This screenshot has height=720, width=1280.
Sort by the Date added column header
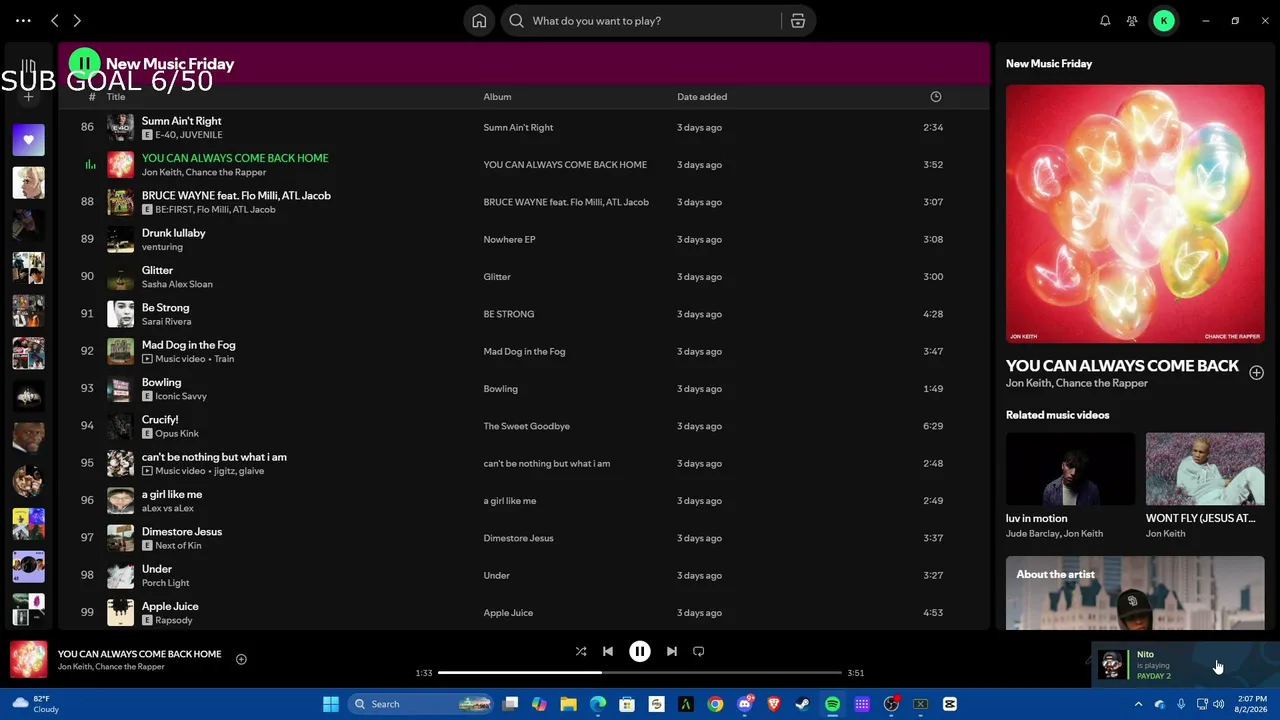(702, 97)
